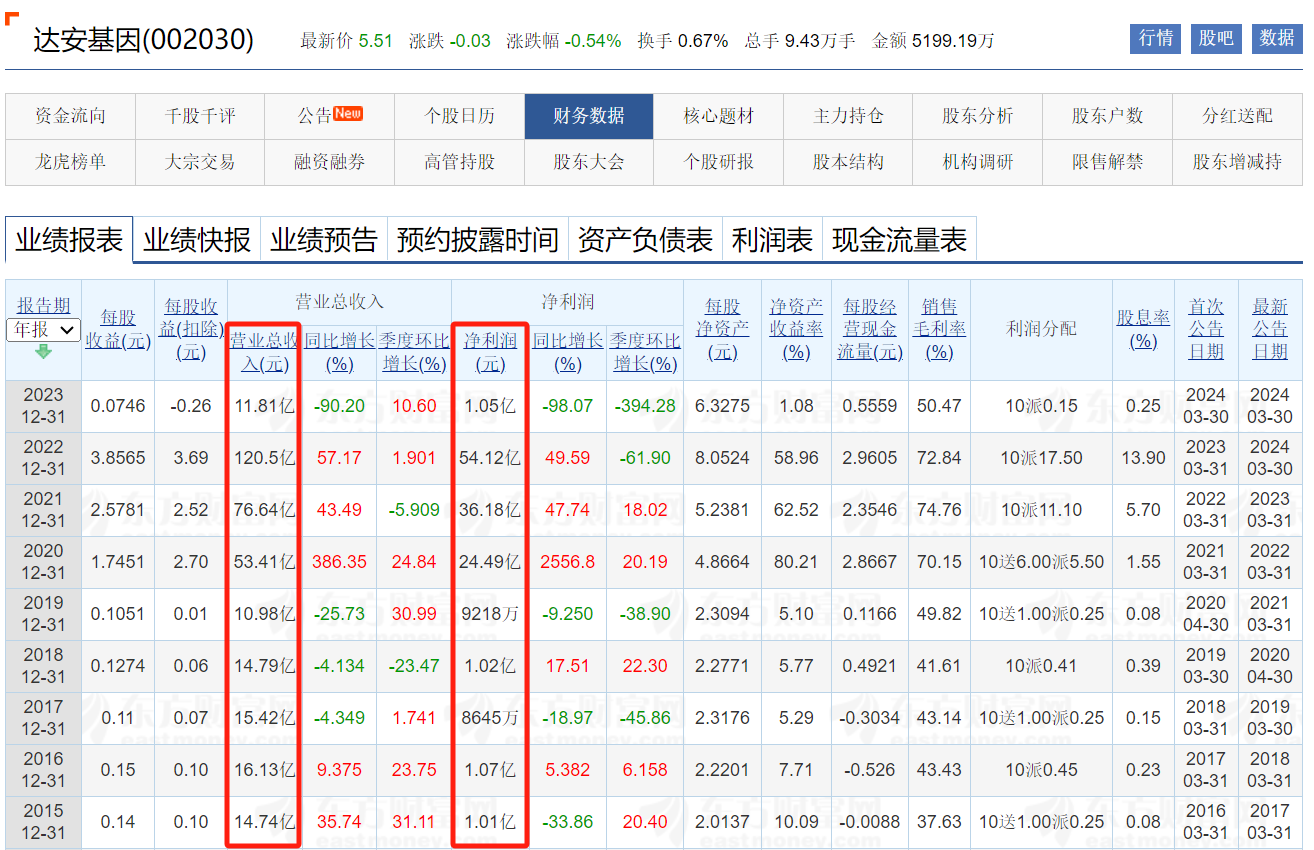Click the 54.12亿 net profit cell
Image resolution: width=1314 pixels, height=850 pixels.
490,458
